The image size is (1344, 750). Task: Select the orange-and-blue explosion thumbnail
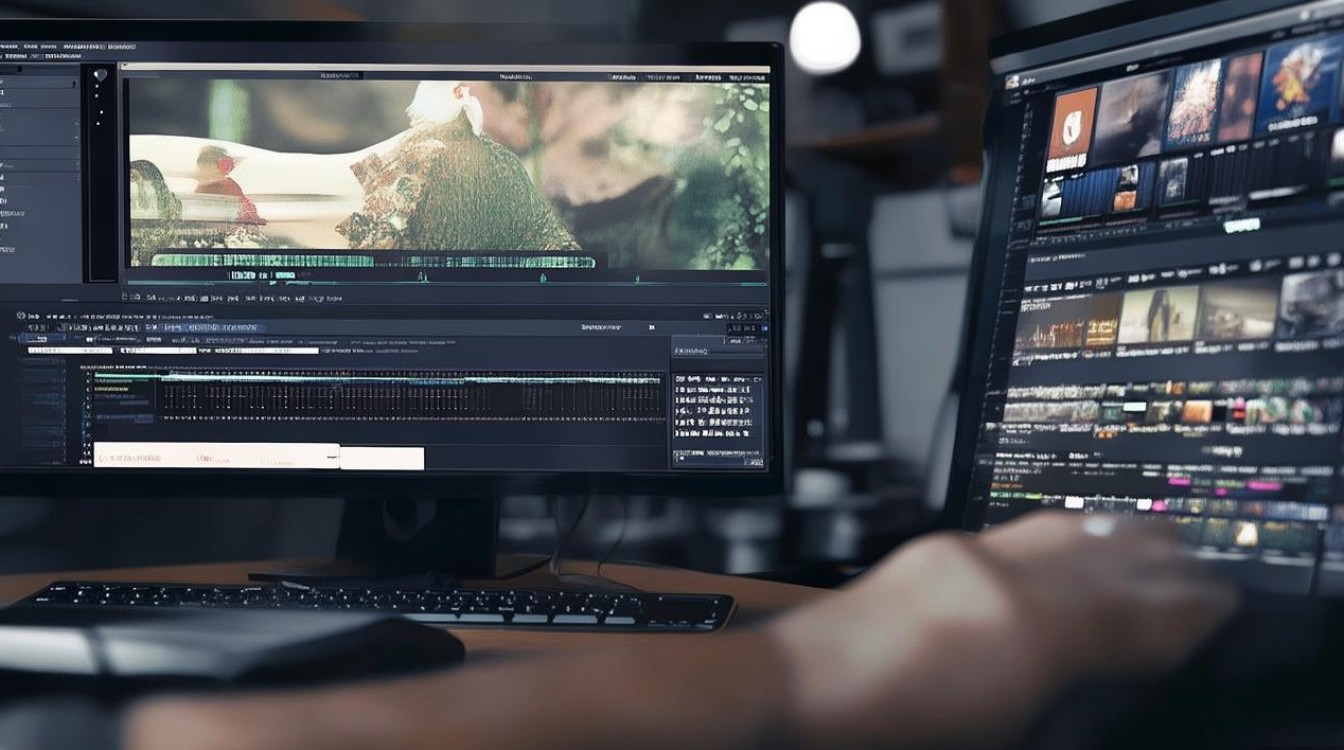[x=1297, y=85]
